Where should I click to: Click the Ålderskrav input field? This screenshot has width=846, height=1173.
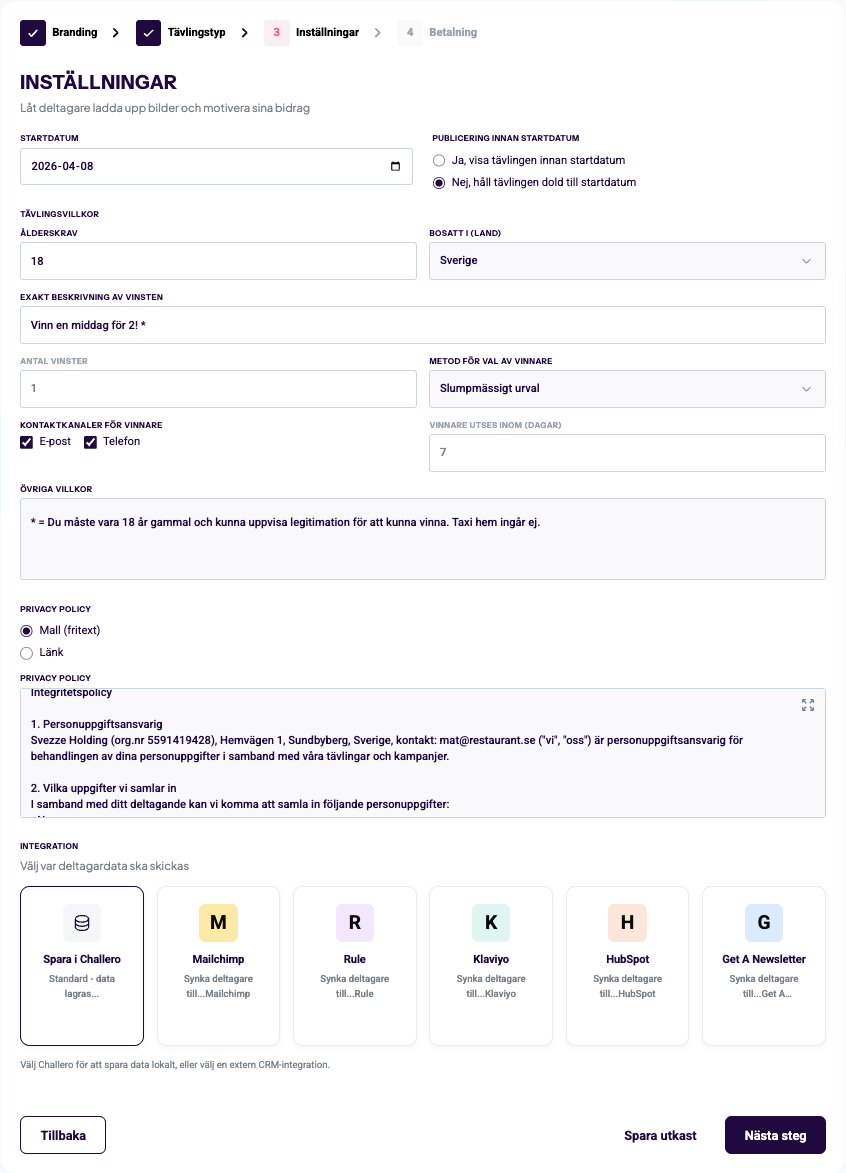[x=218, y=261]
